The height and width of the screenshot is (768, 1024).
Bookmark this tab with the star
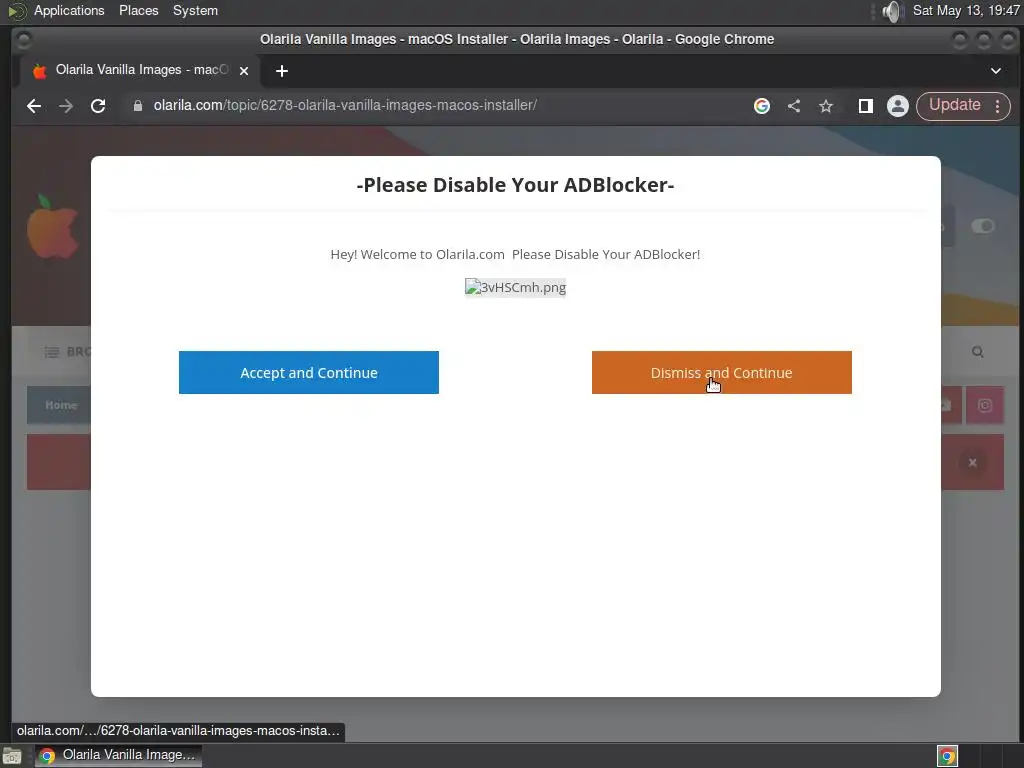tap(826, 106)
